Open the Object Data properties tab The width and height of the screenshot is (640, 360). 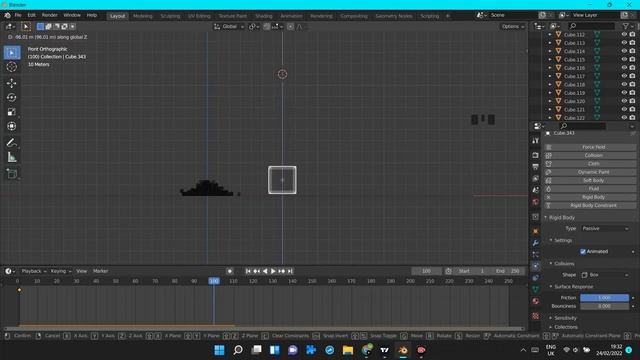pyautogui.click(x=536, y=289)
